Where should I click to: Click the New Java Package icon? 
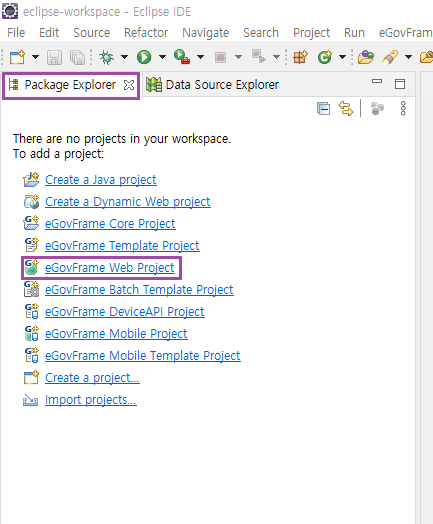tap(300, 57)
